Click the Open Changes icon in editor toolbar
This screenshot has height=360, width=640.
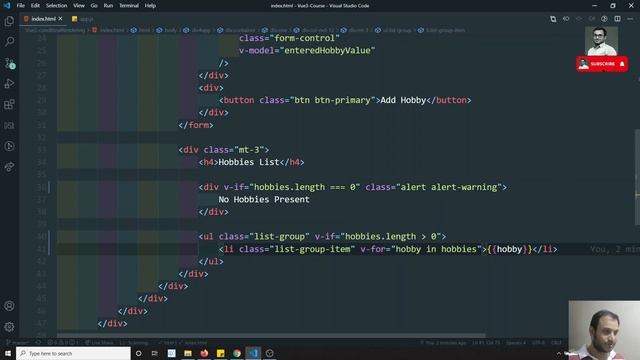coord(553,19)
